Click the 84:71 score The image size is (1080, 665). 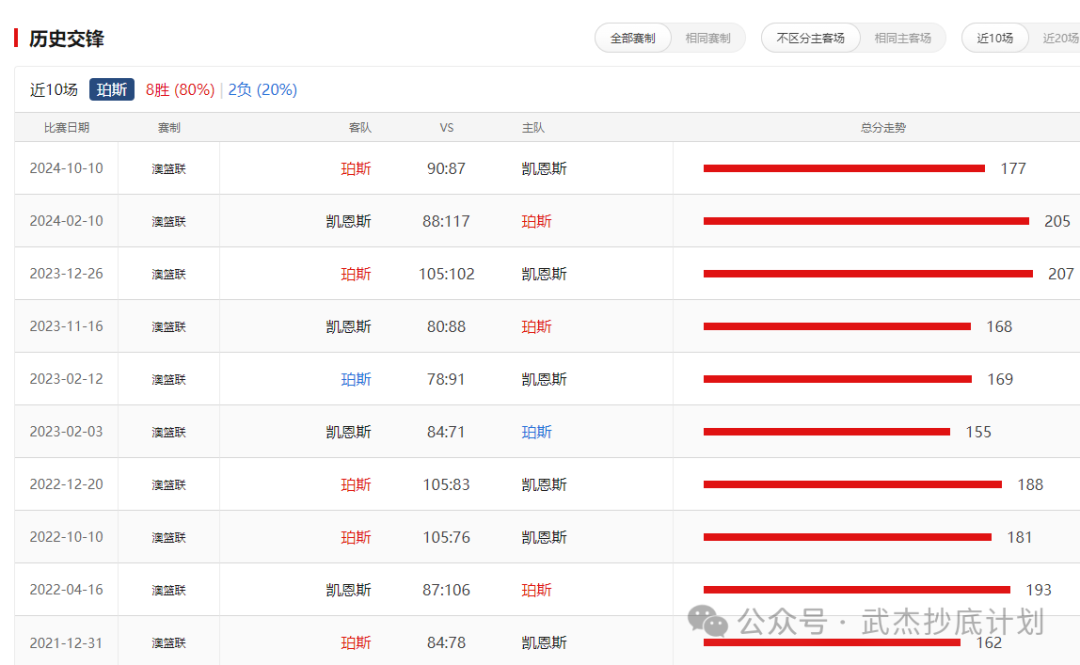coord(446,432)
